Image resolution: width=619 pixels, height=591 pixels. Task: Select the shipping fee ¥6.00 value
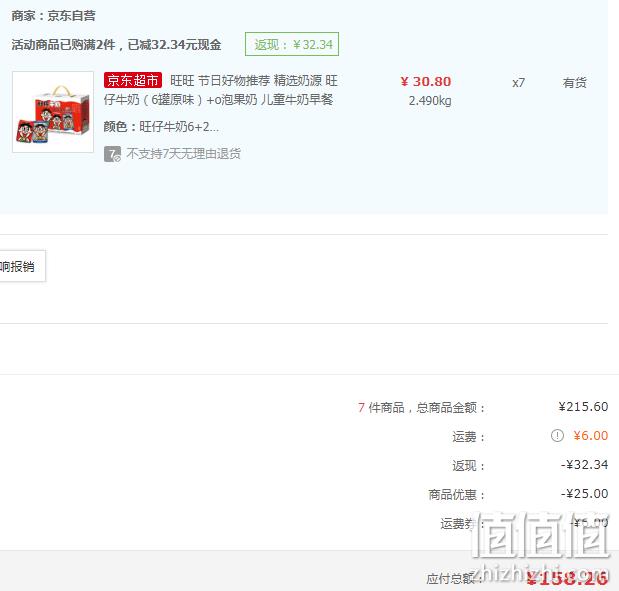(x=591, y=436)
